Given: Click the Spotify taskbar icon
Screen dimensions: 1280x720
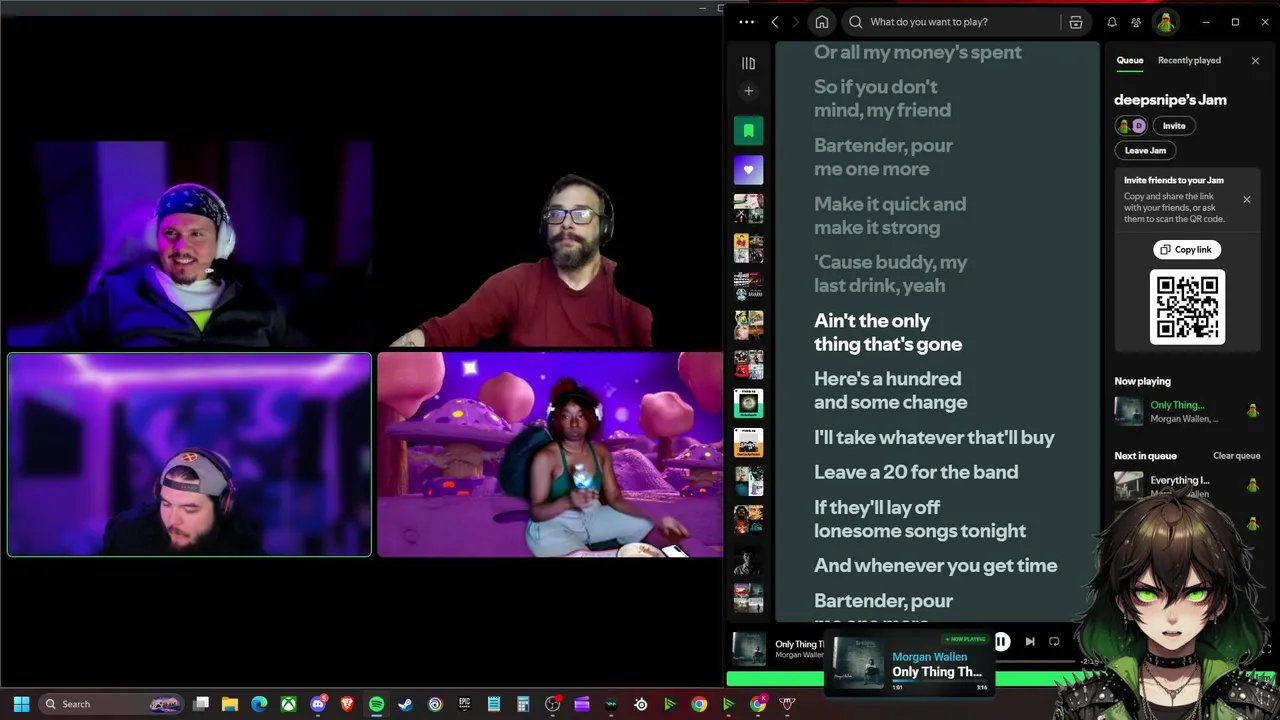Looking at the screenshot, I should [x=376, y=704].
